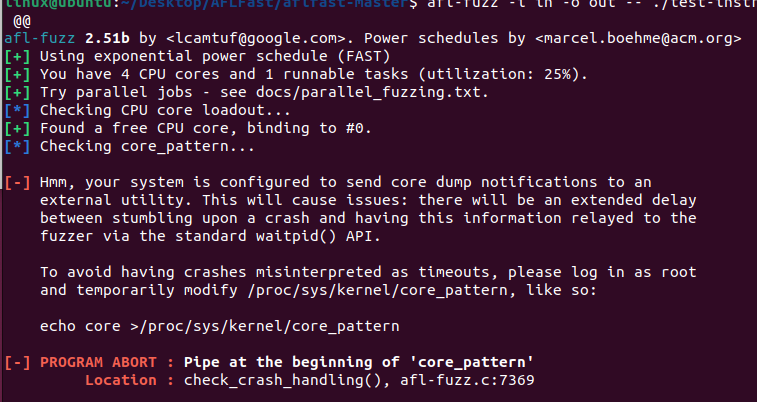The height and width of the screenshot is (402, 757).
Task: Click the lcamtuf@google.com email address
Action: pyautogui.click(x=256, y=39)
